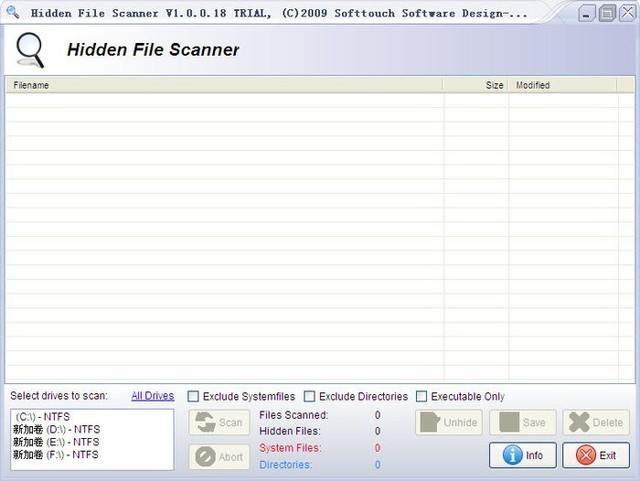
Task: Start a scan with the Scan button
Action: pyautogui.click(x=219, y=422)
